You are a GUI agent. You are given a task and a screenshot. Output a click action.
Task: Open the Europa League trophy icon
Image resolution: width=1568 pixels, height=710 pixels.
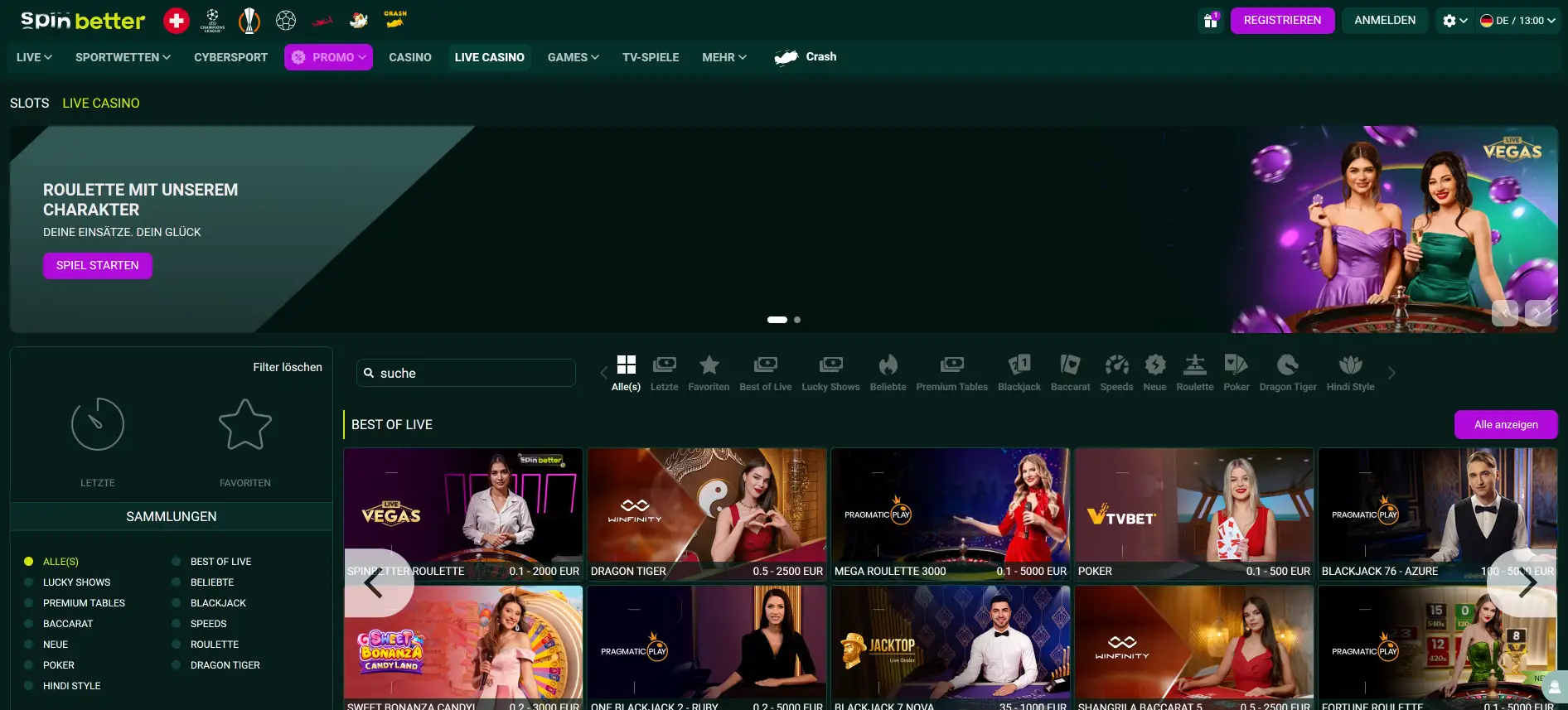[x=249, y=21]
